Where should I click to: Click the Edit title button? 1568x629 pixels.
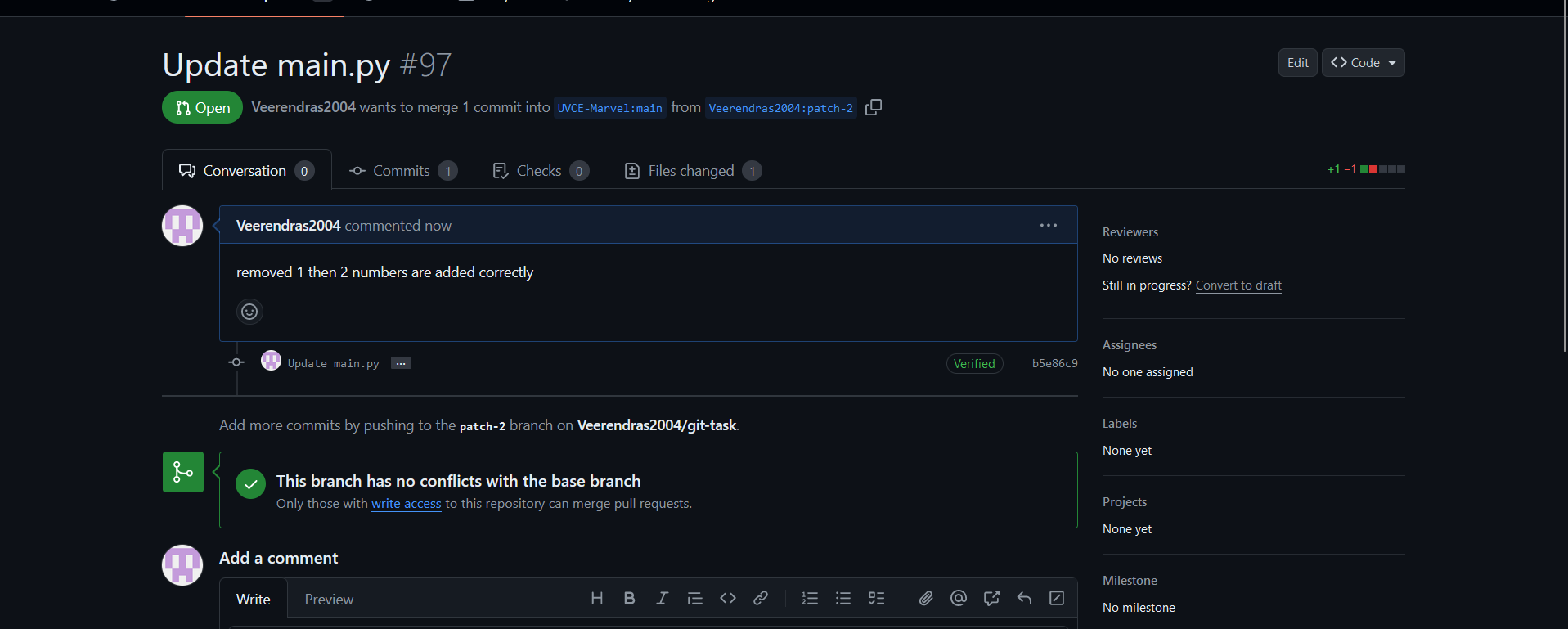coord(1298,62)
